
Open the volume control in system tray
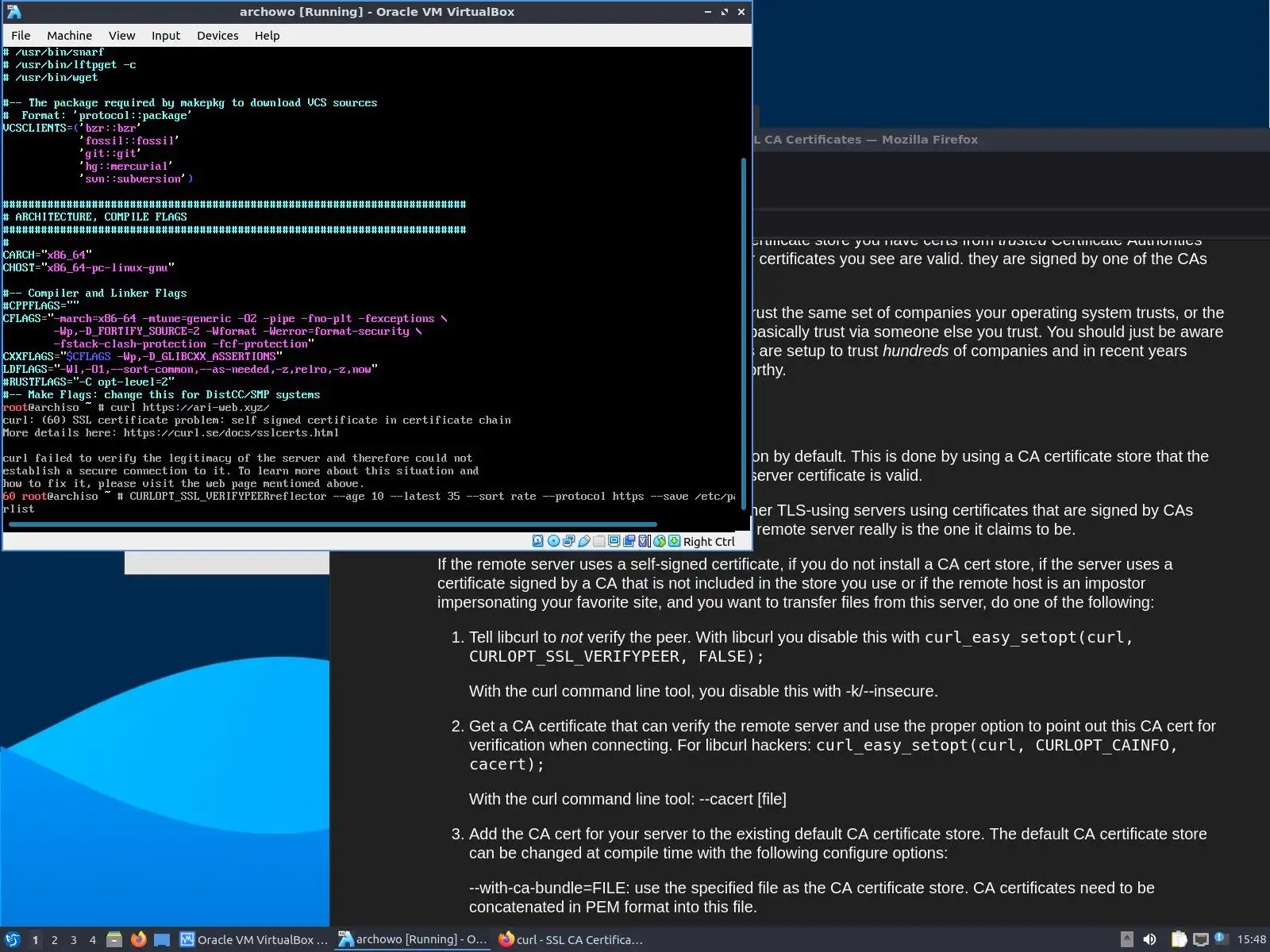click(1150, 940)
